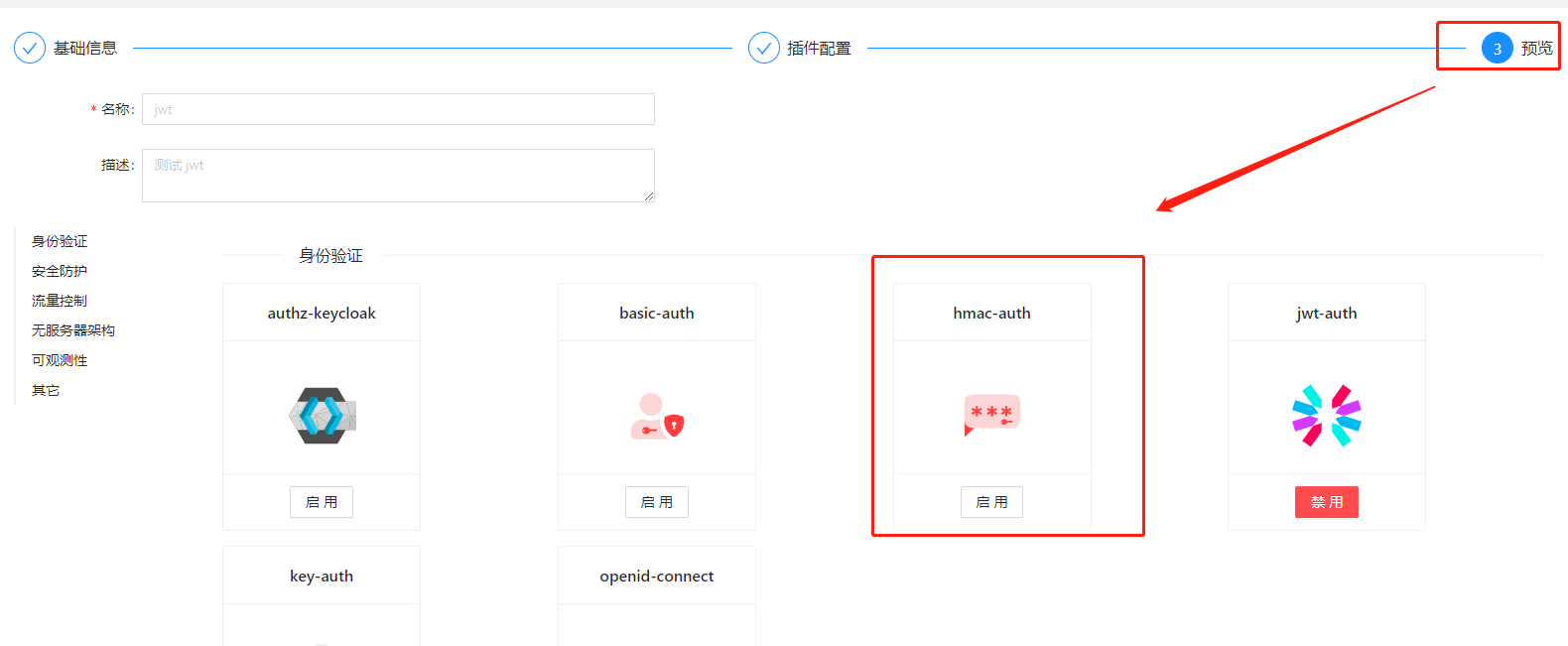Enable the basic-auth plugin with 启用

657,502
